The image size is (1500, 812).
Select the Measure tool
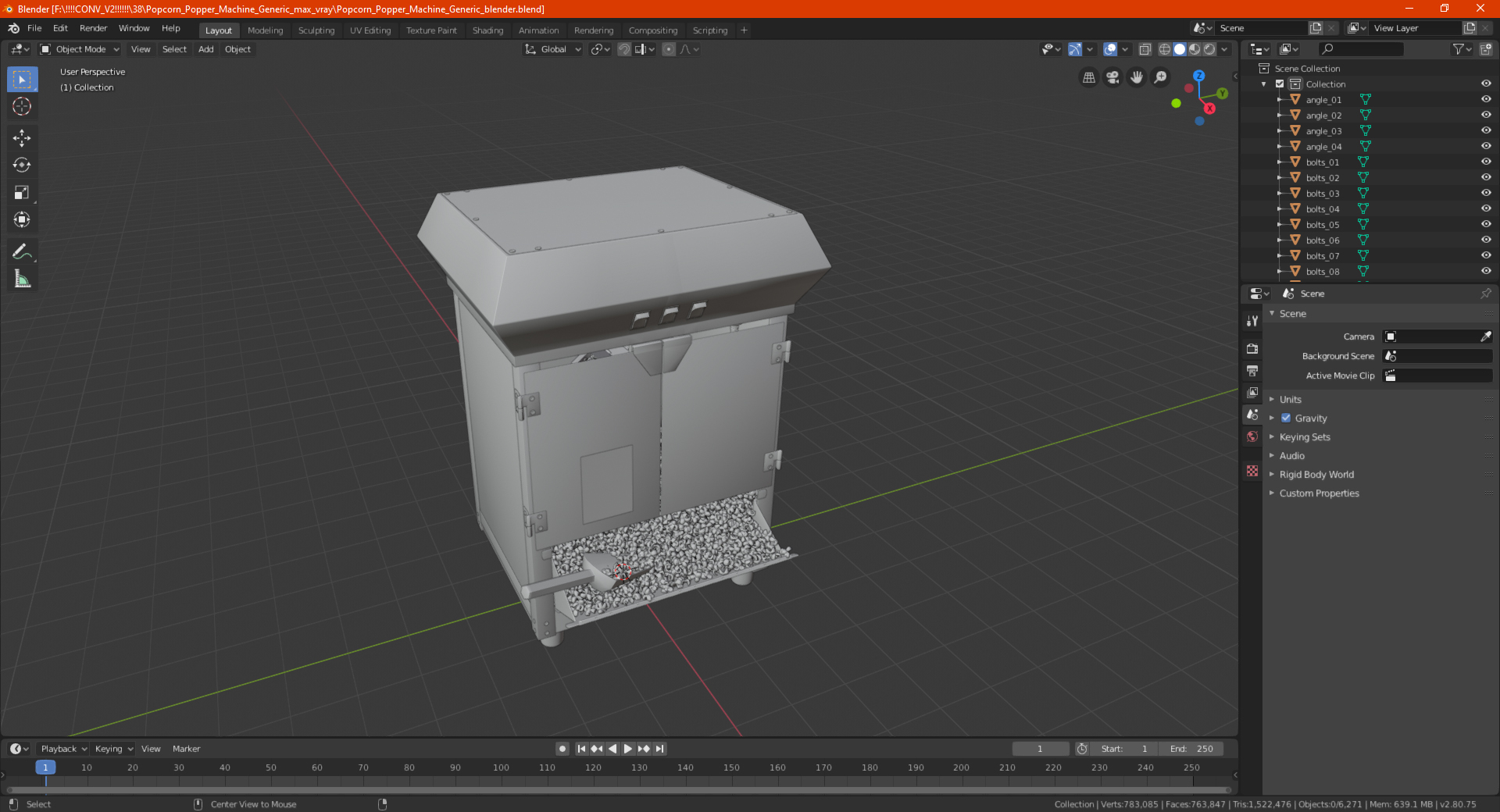tap(22, 279)
